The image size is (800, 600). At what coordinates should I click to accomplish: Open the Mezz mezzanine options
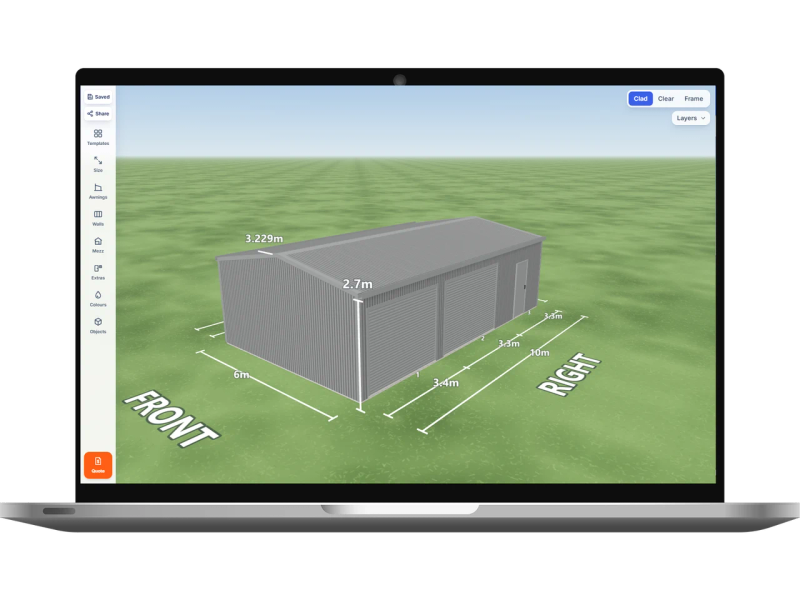click(98, 245)
